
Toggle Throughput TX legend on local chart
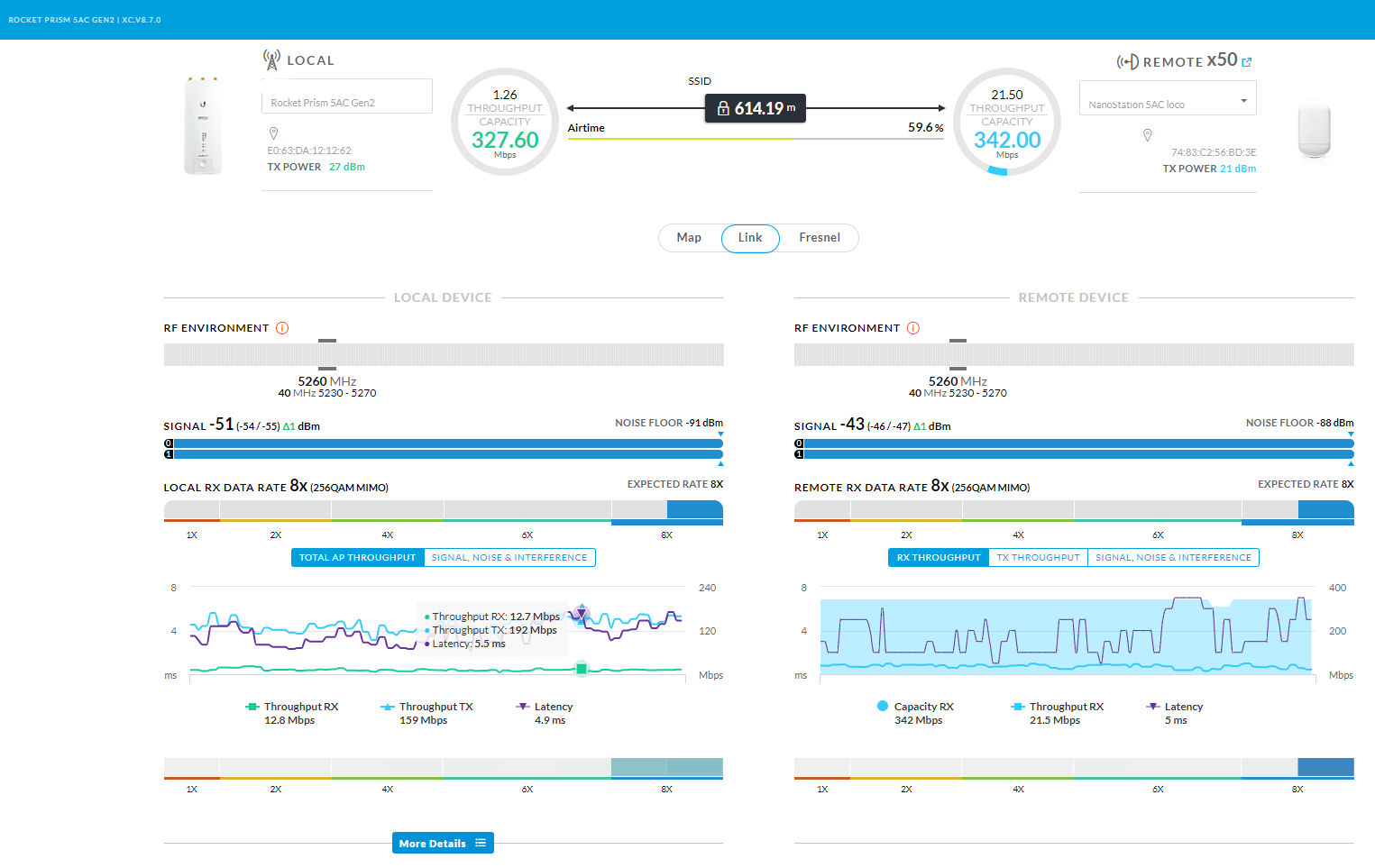426,707
